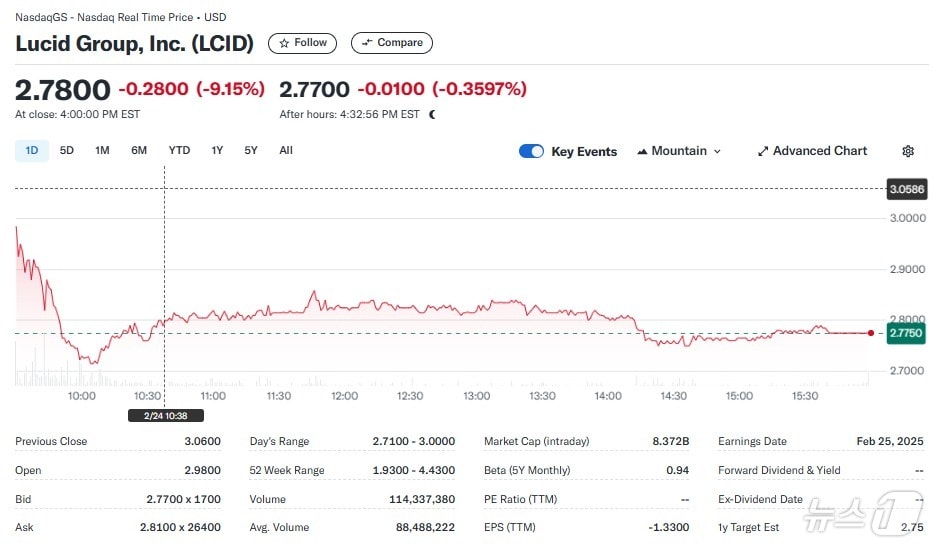Switch to the 5D range tab

tap(67, 150)
